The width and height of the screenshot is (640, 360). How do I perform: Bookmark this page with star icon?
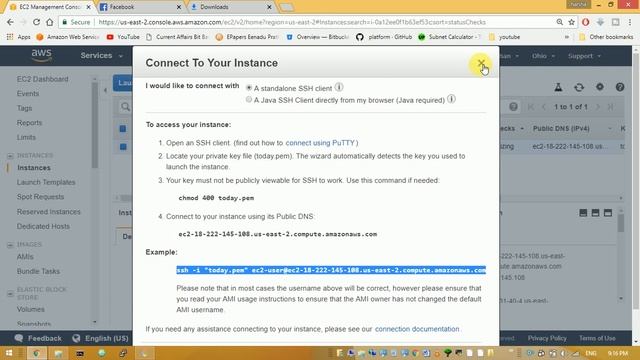pyautogui.click(x=571, y=22)
